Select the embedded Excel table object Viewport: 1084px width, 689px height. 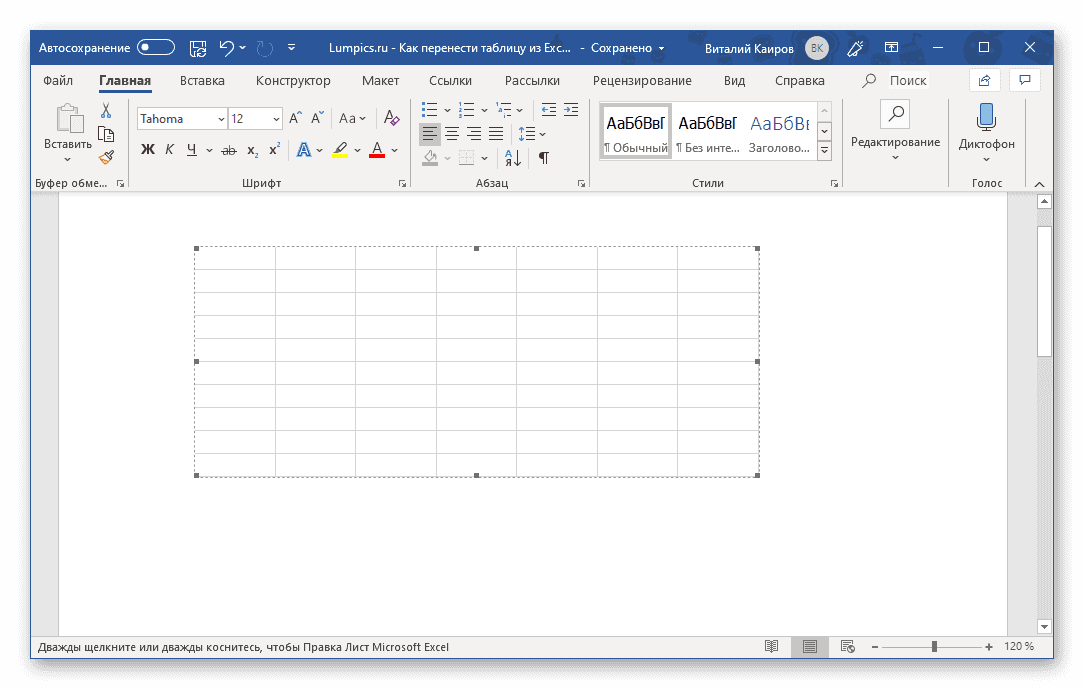(x=475, y=362)
